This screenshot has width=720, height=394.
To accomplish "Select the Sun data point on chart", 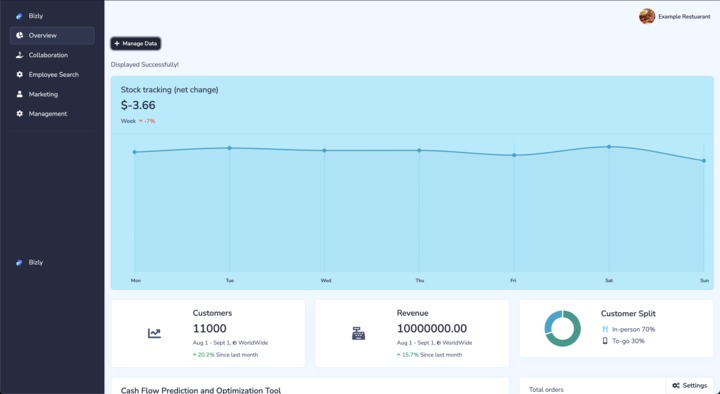I will (704, 161).
